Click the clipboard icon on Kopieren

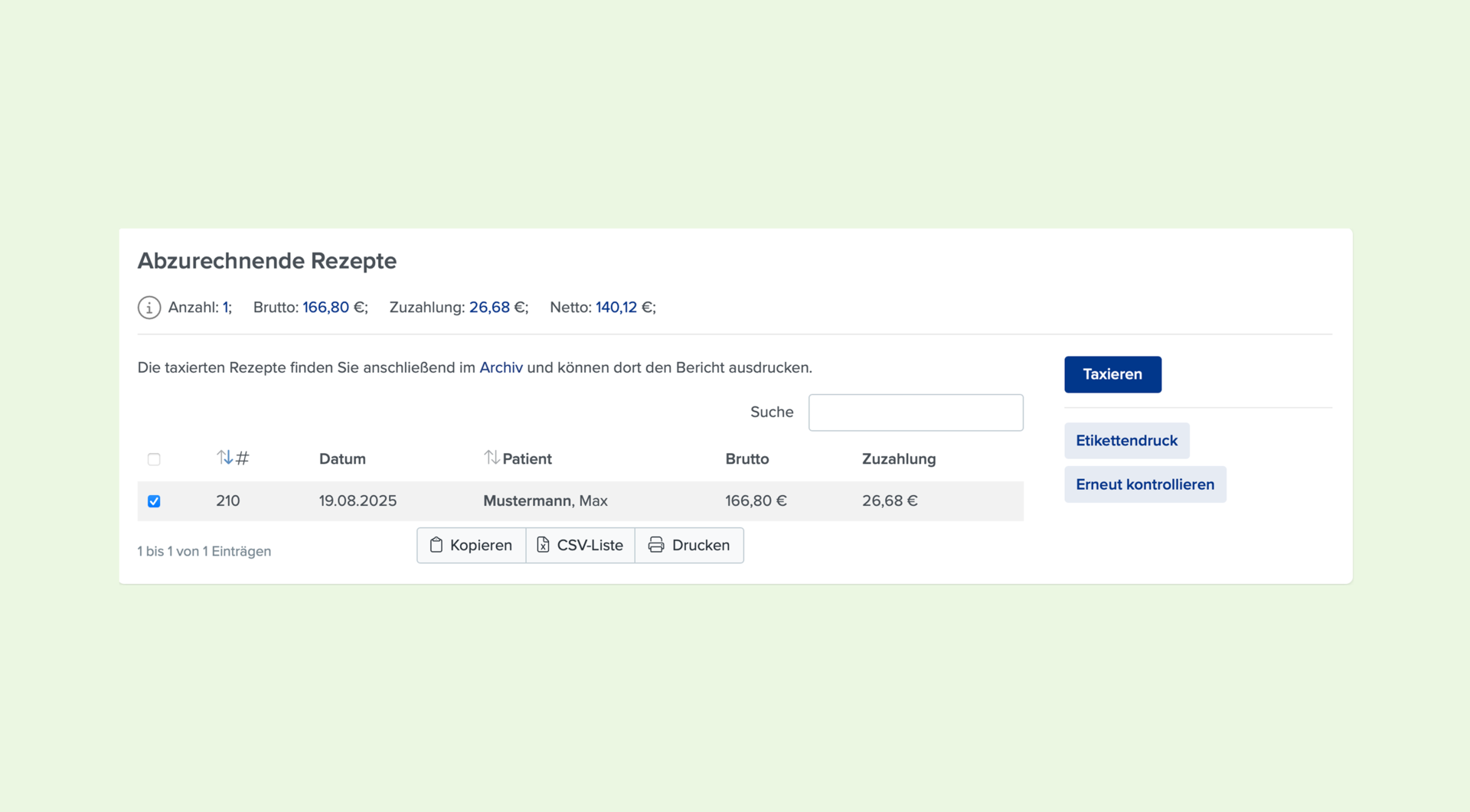coord(436,545)
